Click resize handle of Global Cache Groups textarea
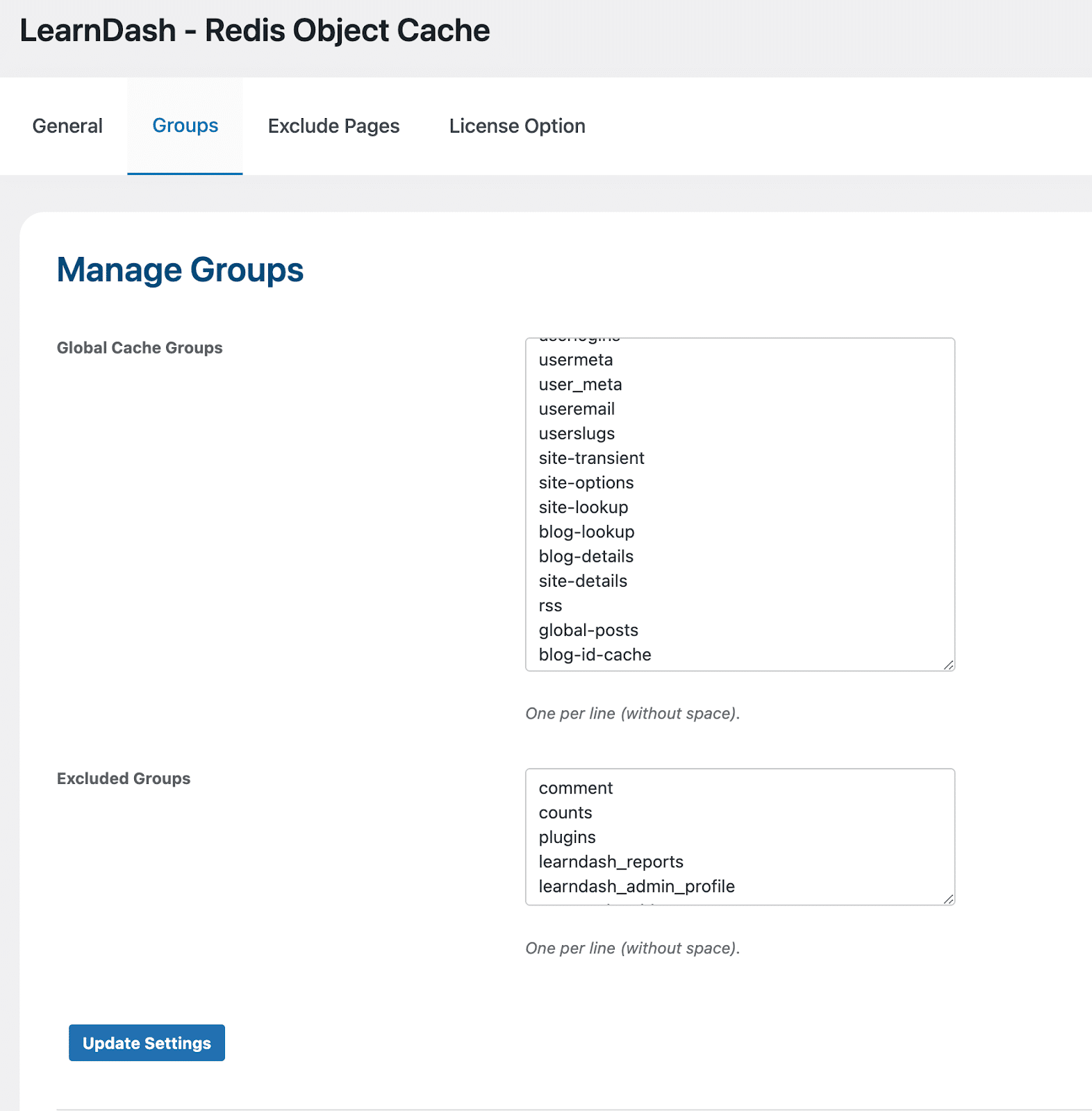The image size is (1092, 1111). (948, 665)
